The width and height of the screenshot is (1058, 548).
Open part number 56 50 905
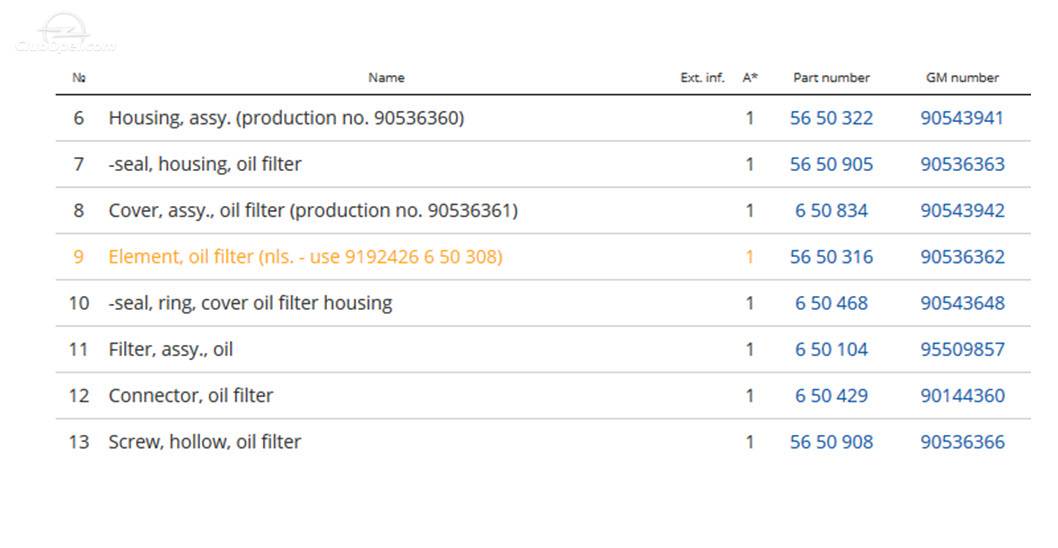[x=831, y=164]
